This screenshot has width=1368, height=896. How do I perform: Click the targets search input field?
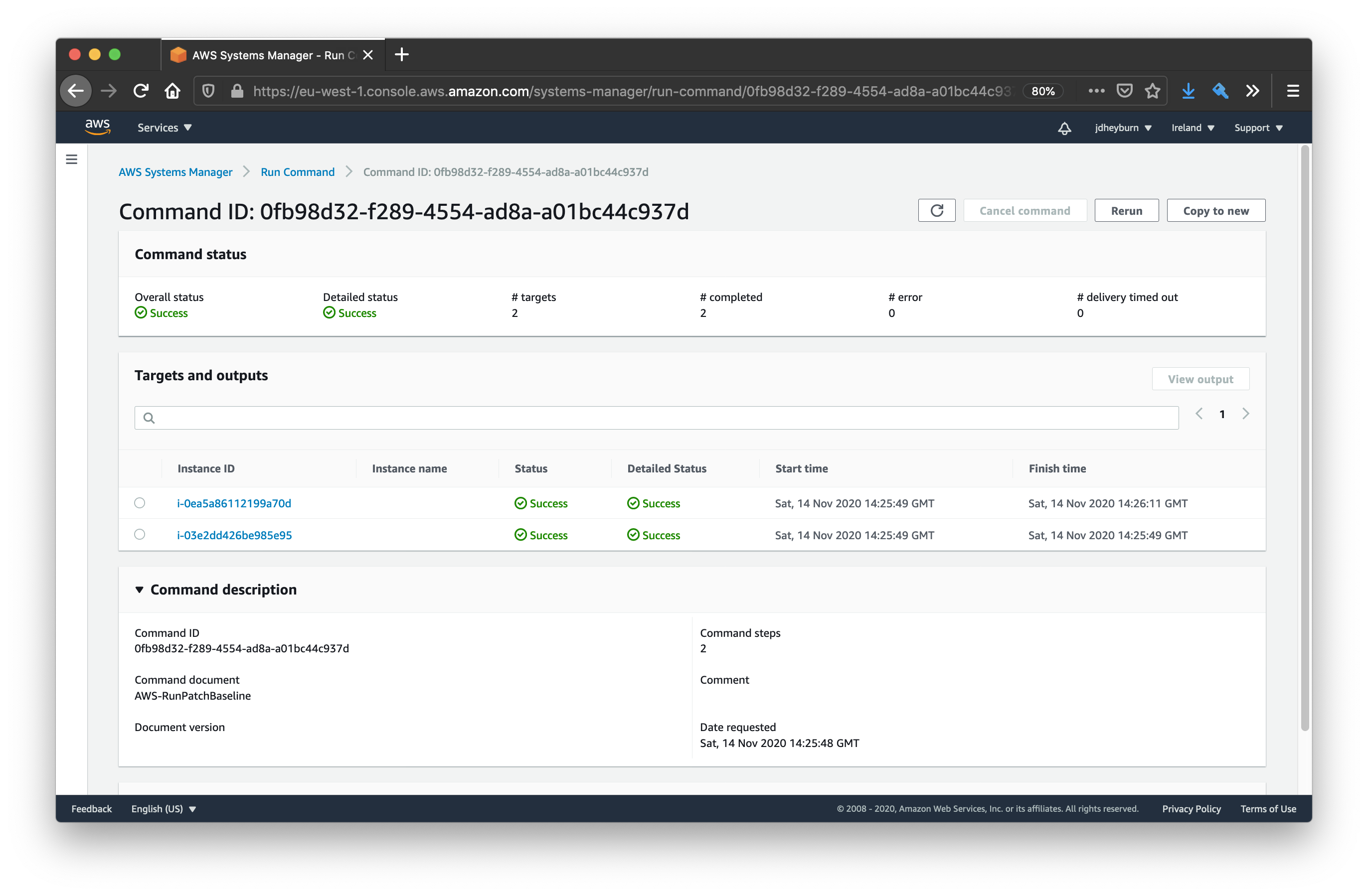point(657,418)
